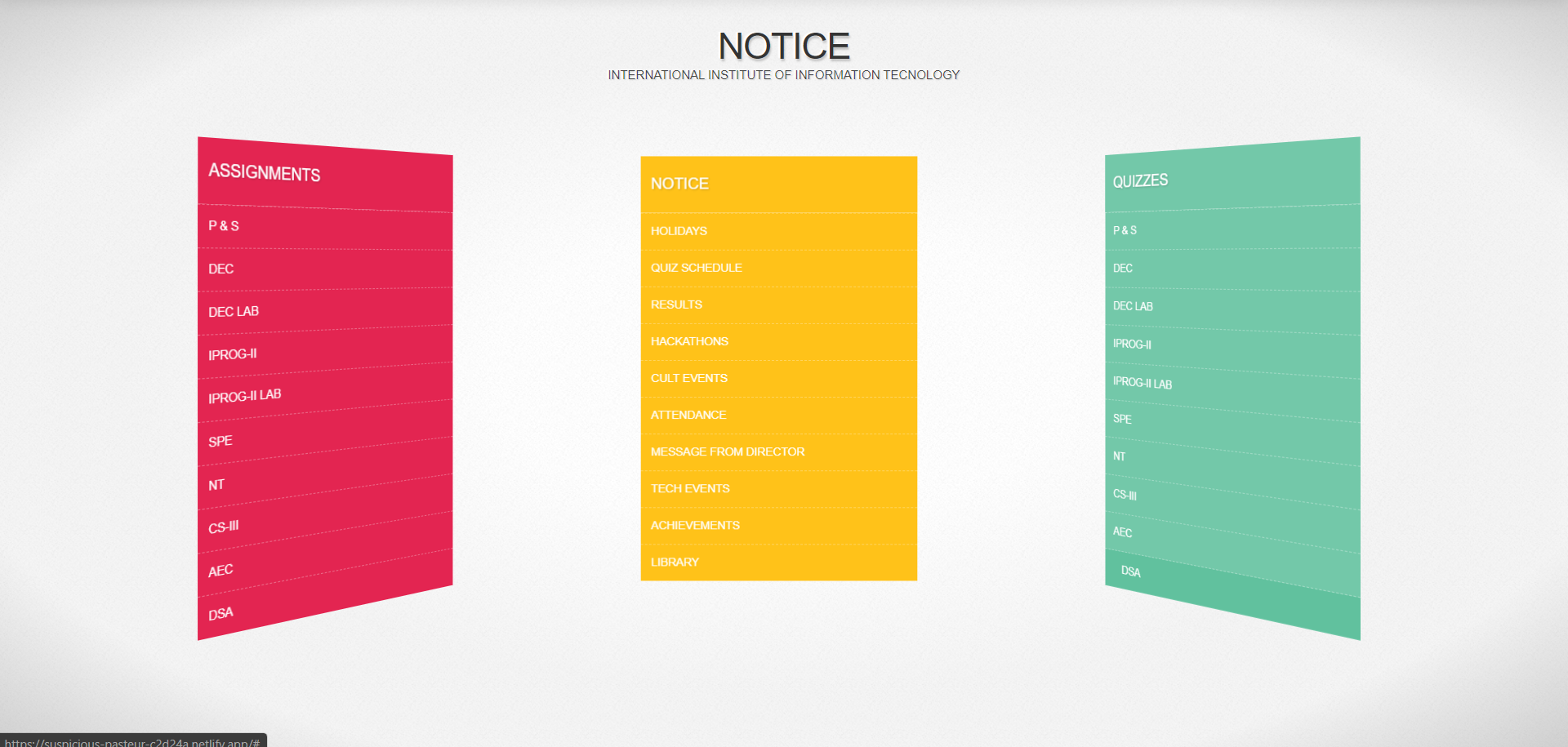This screenshot has width=1568, height=747.
Task: Go to IPROG-II under Assignments
Action: point(325,353)
